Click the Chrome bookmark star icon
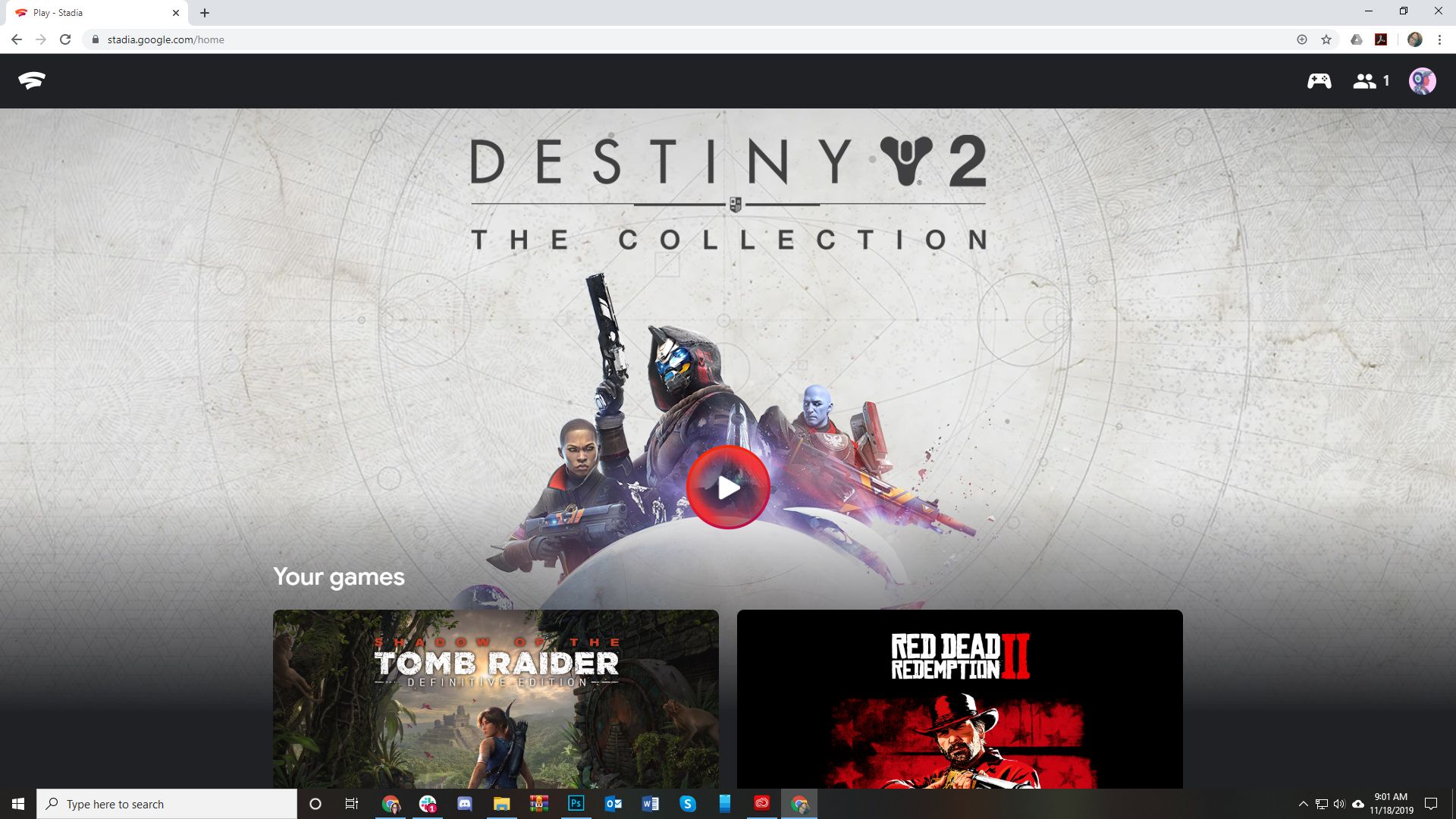Viewport: 1456px width, 819px height. click(x=1326, y=39)
